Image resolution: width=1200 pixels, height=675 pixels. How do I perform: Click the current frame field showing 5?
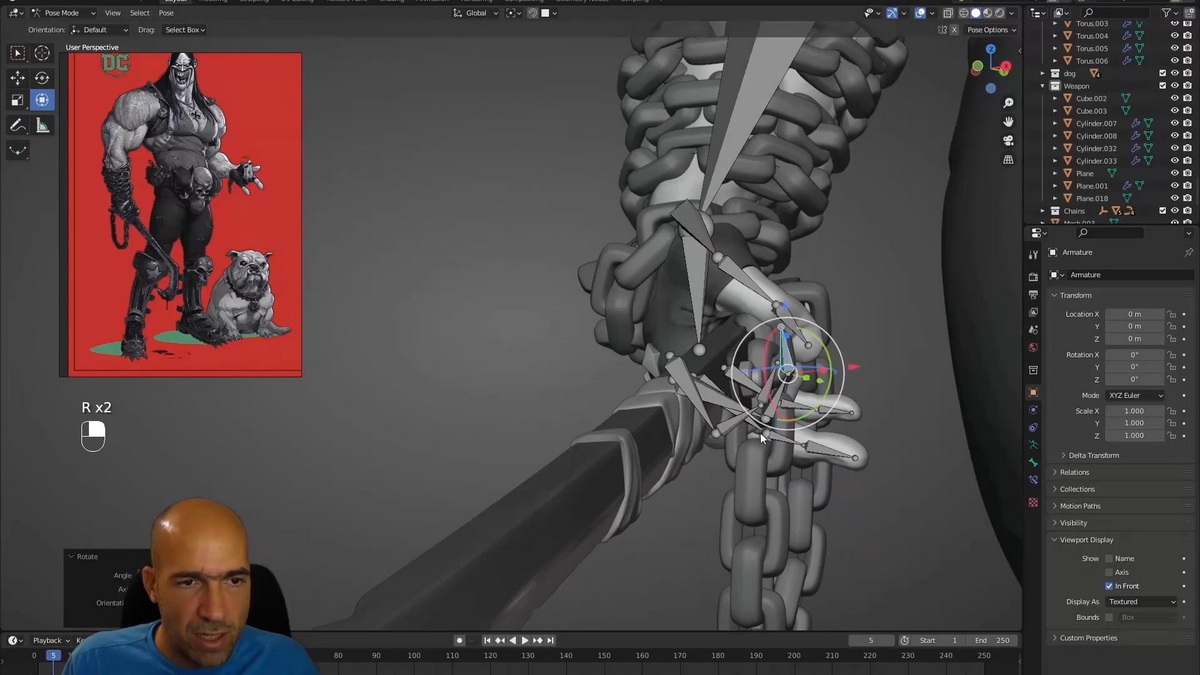click(x=871, y=641)
